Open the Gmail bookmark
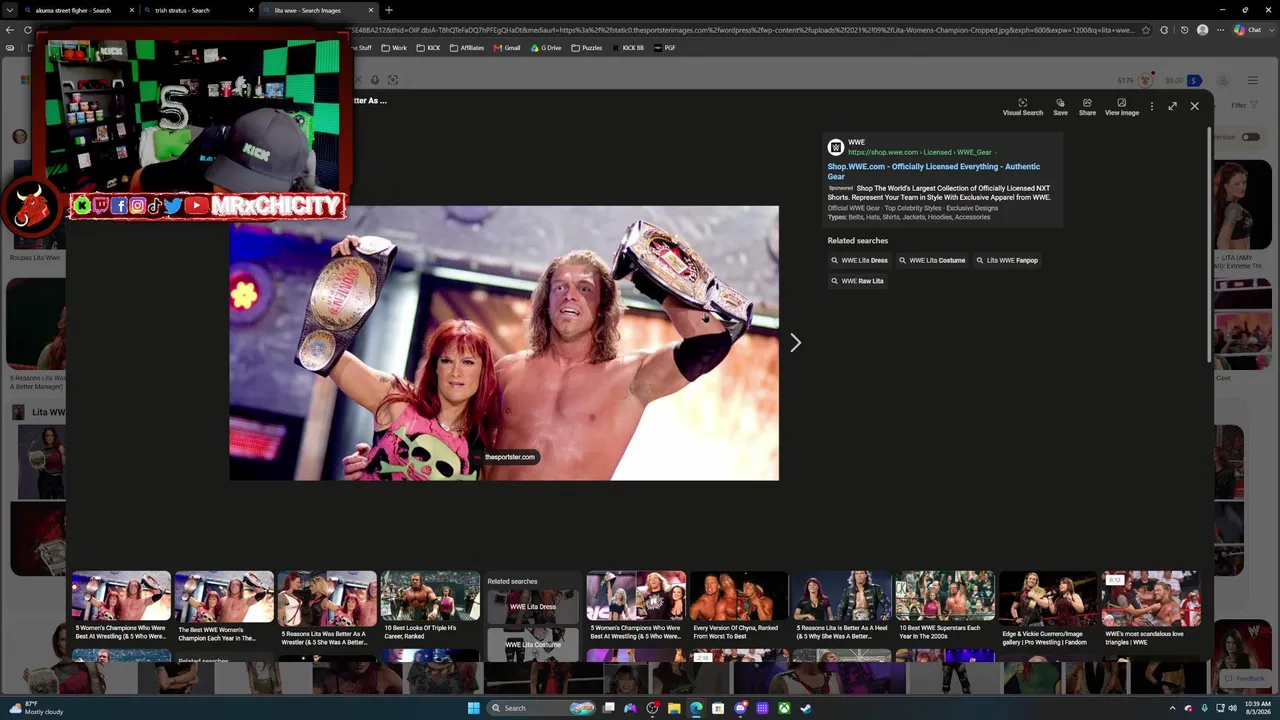The width and height of the screenshot is (1280, 720). (507, 48)
